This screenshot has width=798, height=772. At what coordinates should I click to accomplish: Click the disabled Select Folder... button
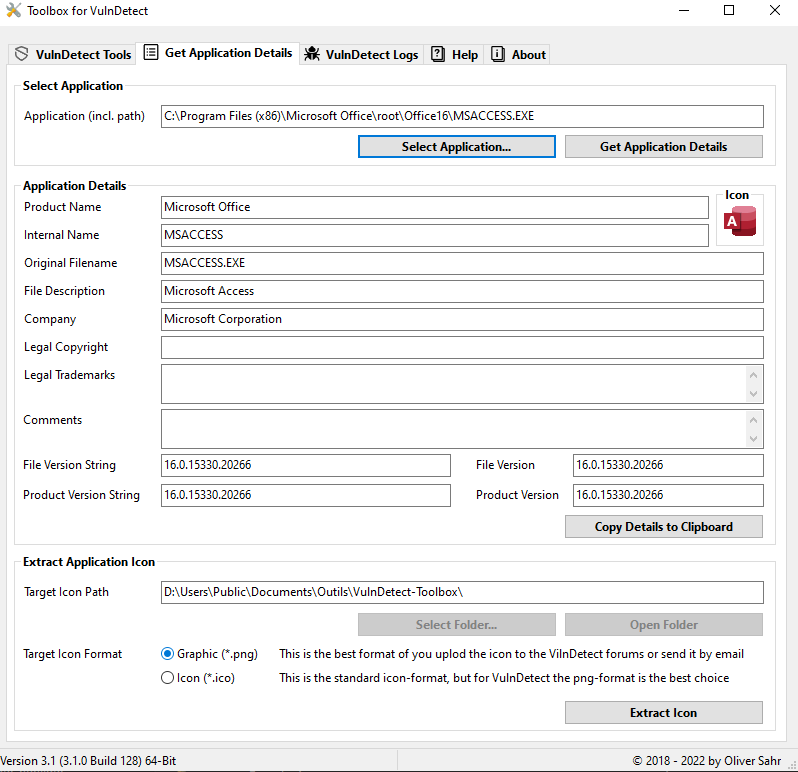tap(457, 624)
